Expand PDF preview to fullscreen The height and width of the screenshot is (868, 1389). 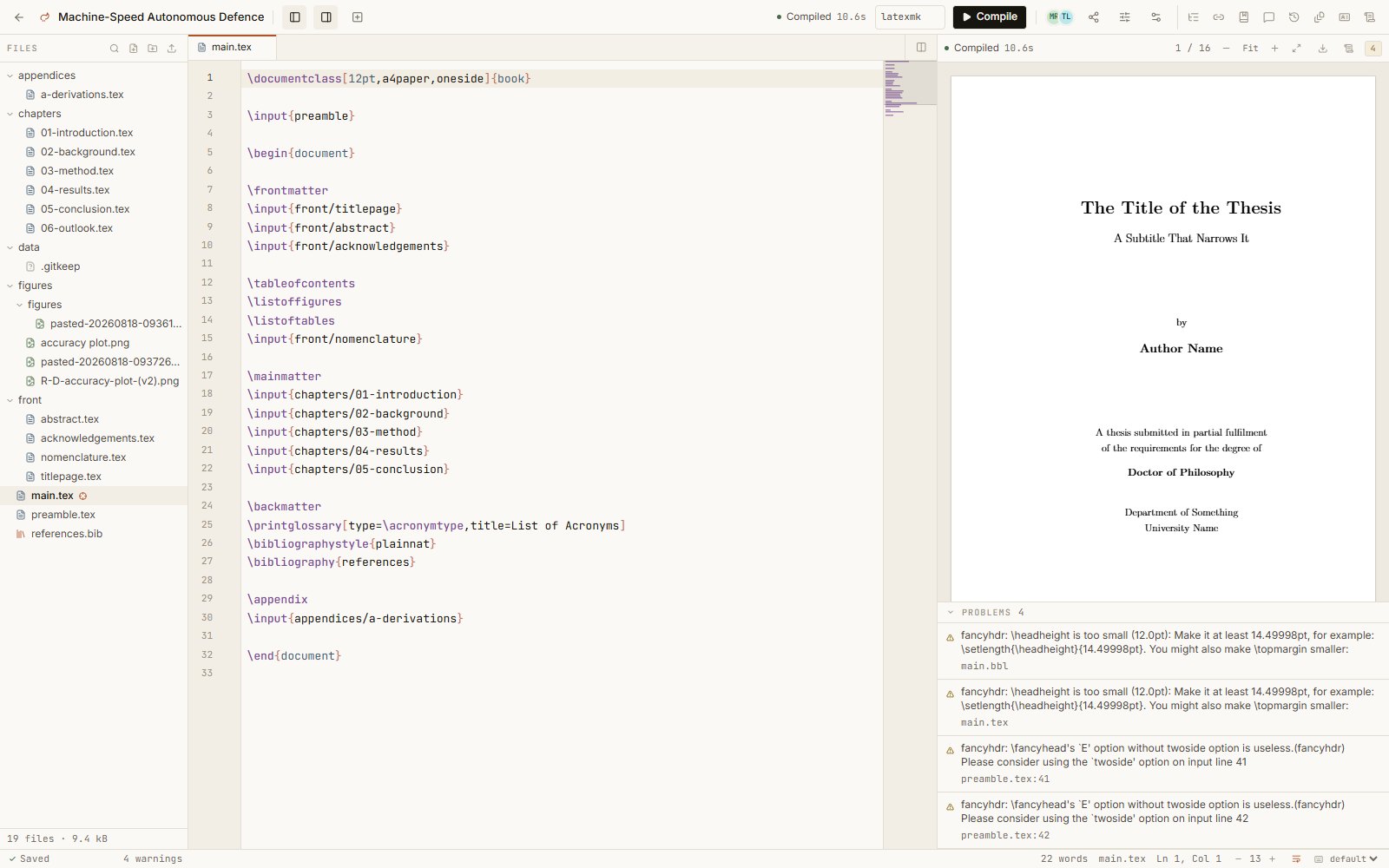[x=1296, y=48]
